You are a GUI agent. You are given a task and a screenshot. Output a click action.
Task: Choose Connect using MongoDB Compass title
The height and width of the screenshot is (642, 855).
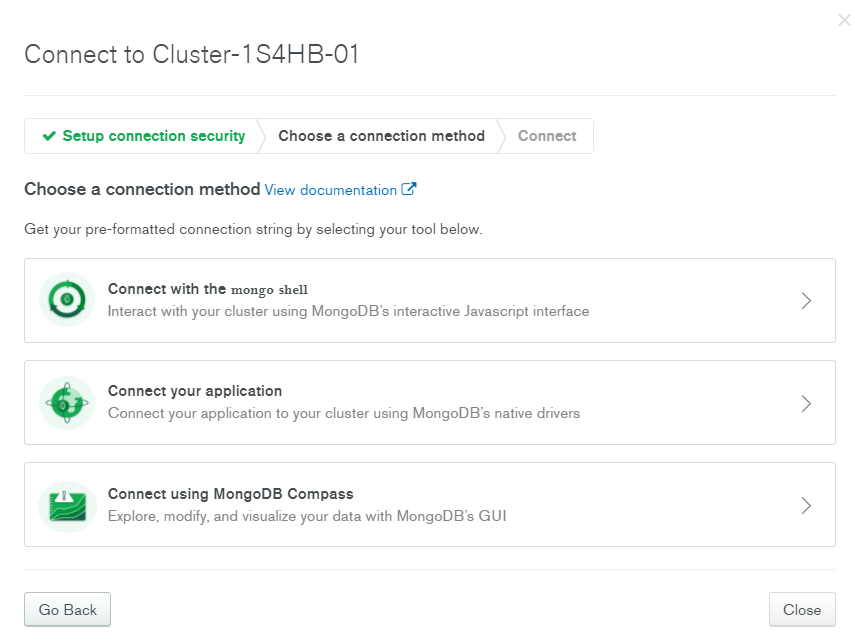tap(231, 494)
